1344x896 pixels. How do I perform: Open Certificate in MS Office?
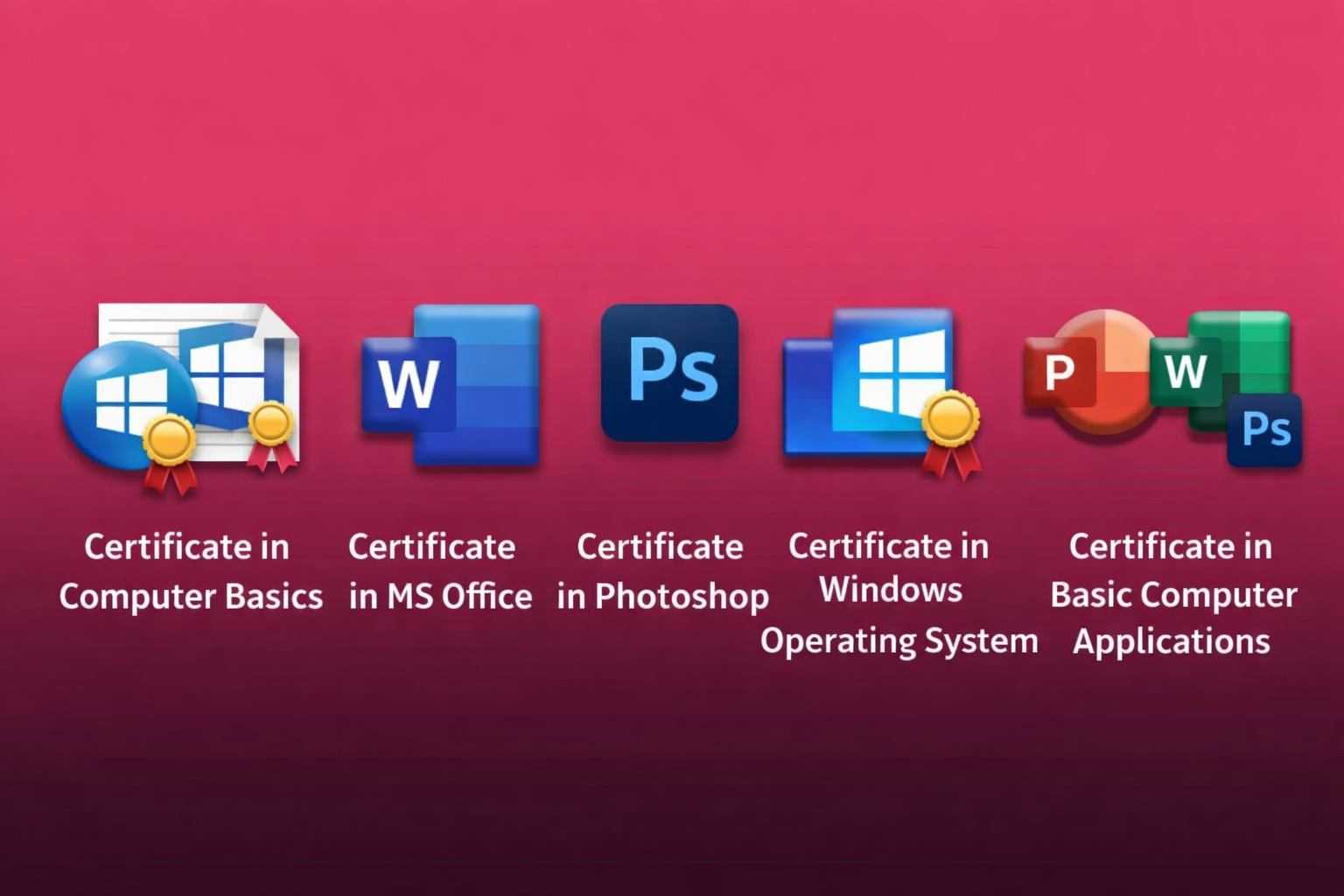(x=440, y=570)
